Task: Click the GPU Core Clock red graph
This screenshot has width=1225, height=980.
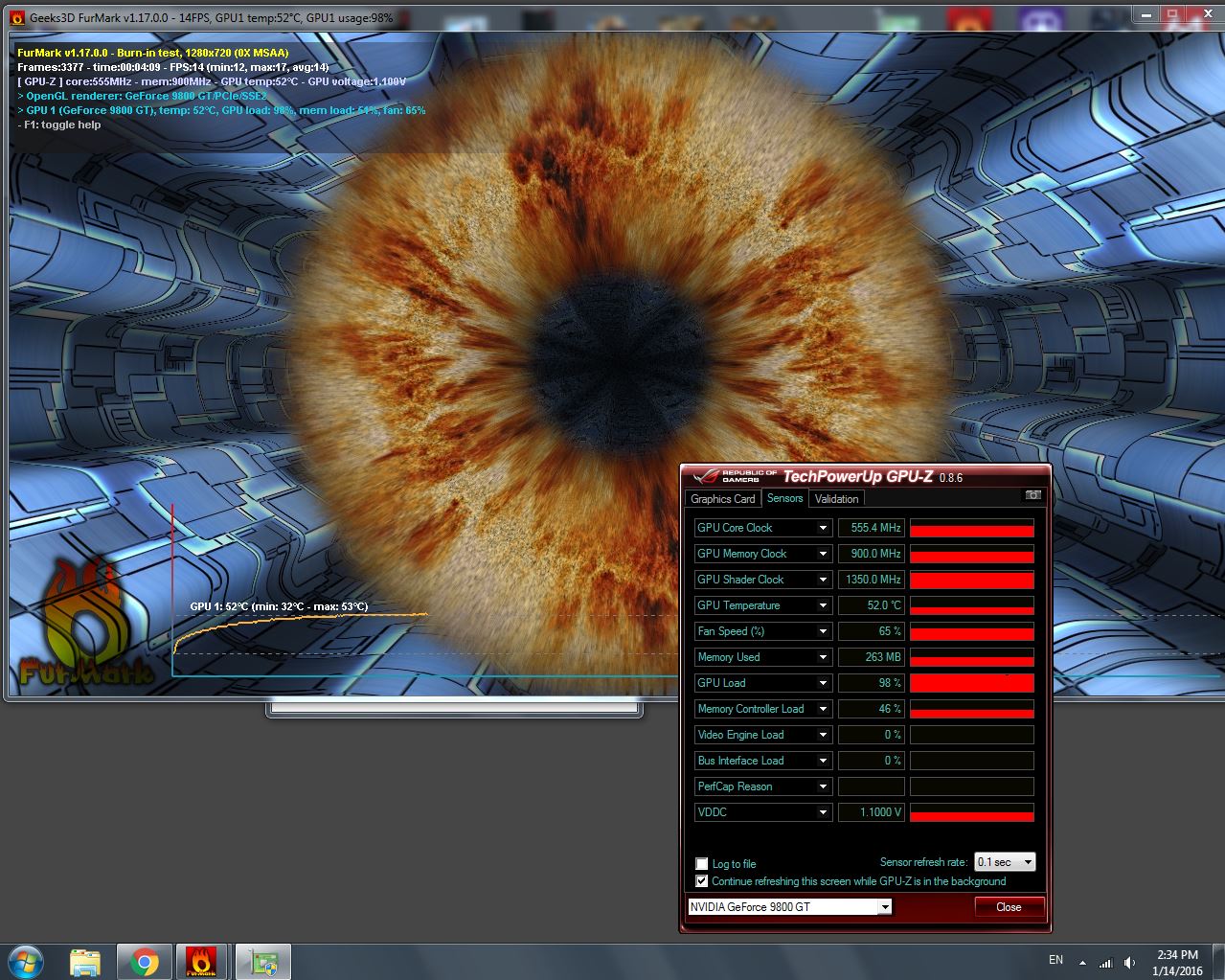Action: tap(971, 528)
